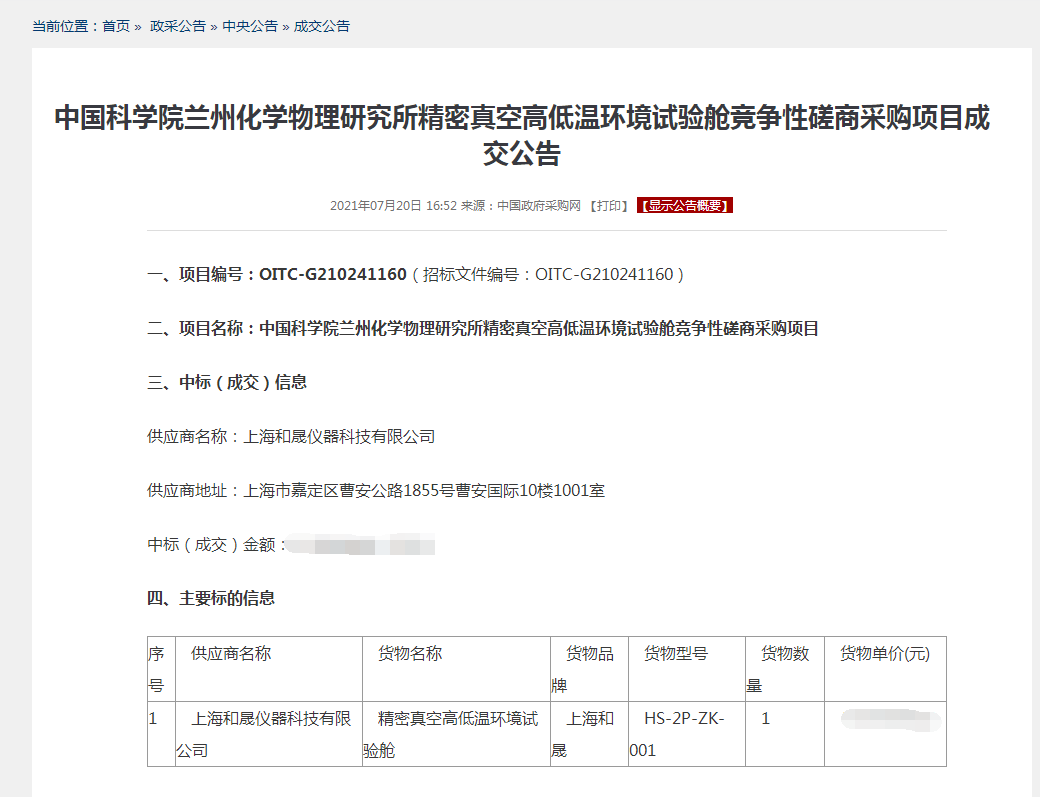This screenshot has width=1040, height=797.
Task: Click project number OITC-G210241160 in bold
Action: 332,275
